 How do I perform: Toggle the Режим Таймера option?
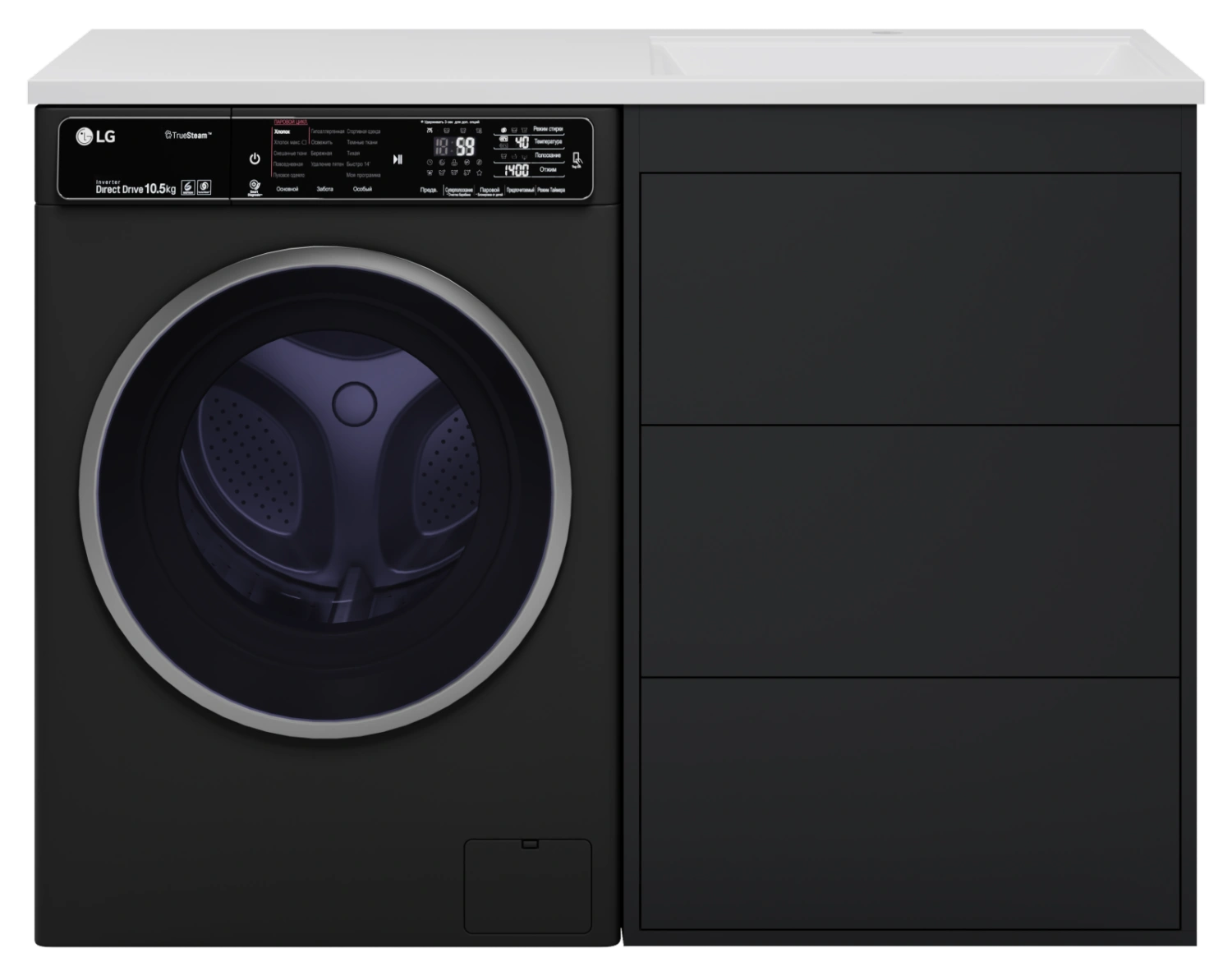coord(551,190)
